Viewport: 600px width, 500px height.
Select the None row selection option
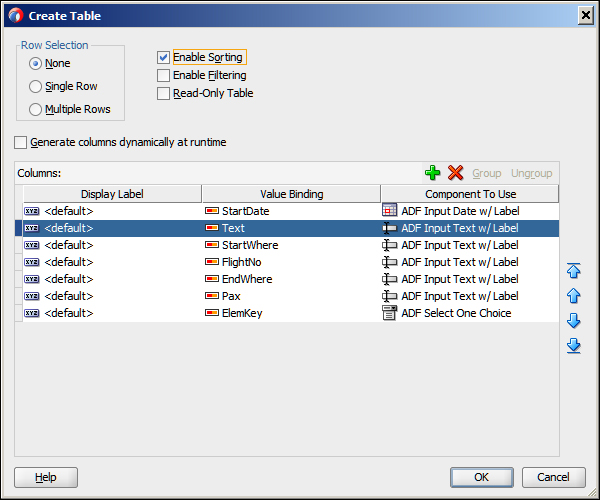(35, 64)
